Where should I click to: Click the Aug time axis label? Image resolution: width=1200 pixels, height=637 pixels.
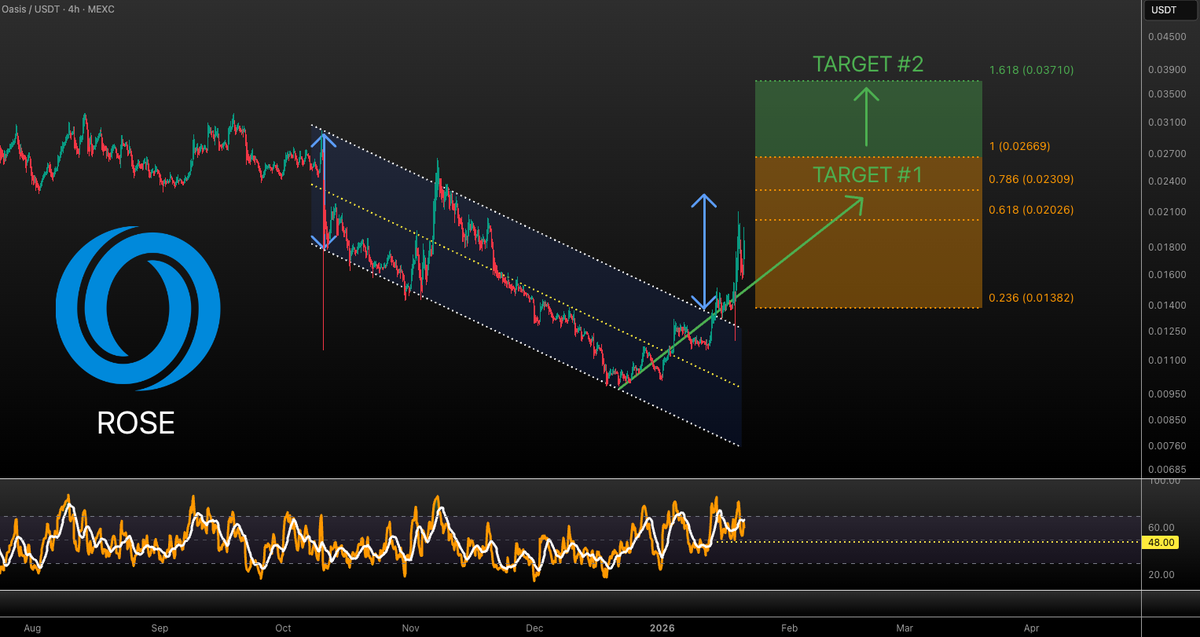point(31,628)
